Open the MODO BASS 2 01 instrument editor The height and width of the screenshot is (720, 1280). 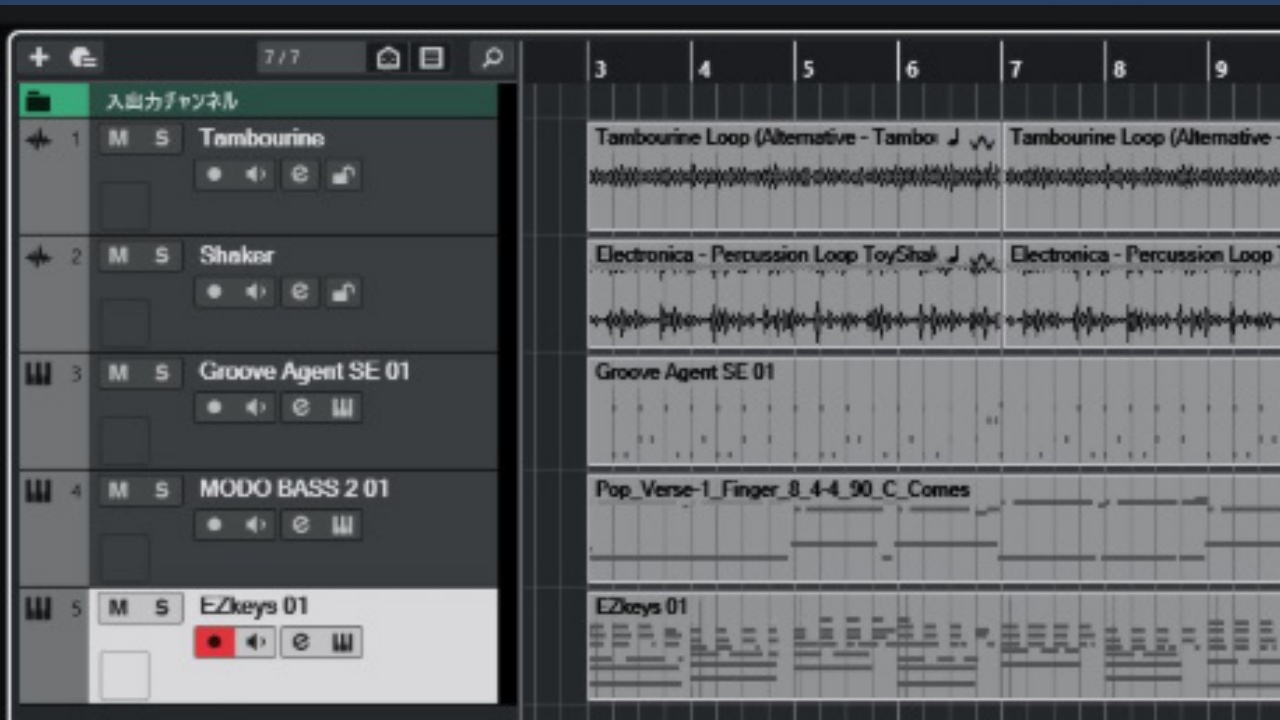[x=342, y=525]
